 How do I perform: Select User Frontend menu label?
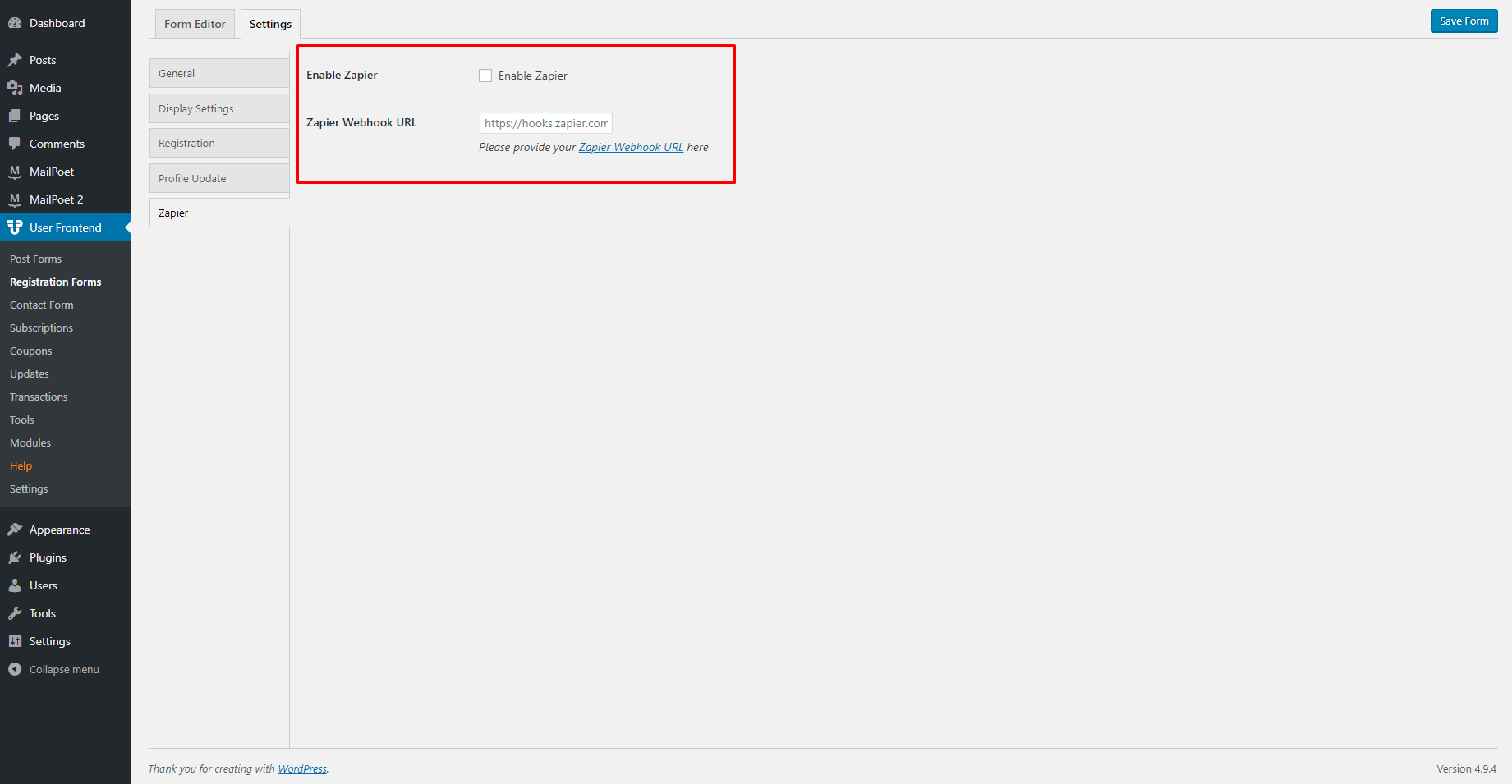click(x=66, y=227)
